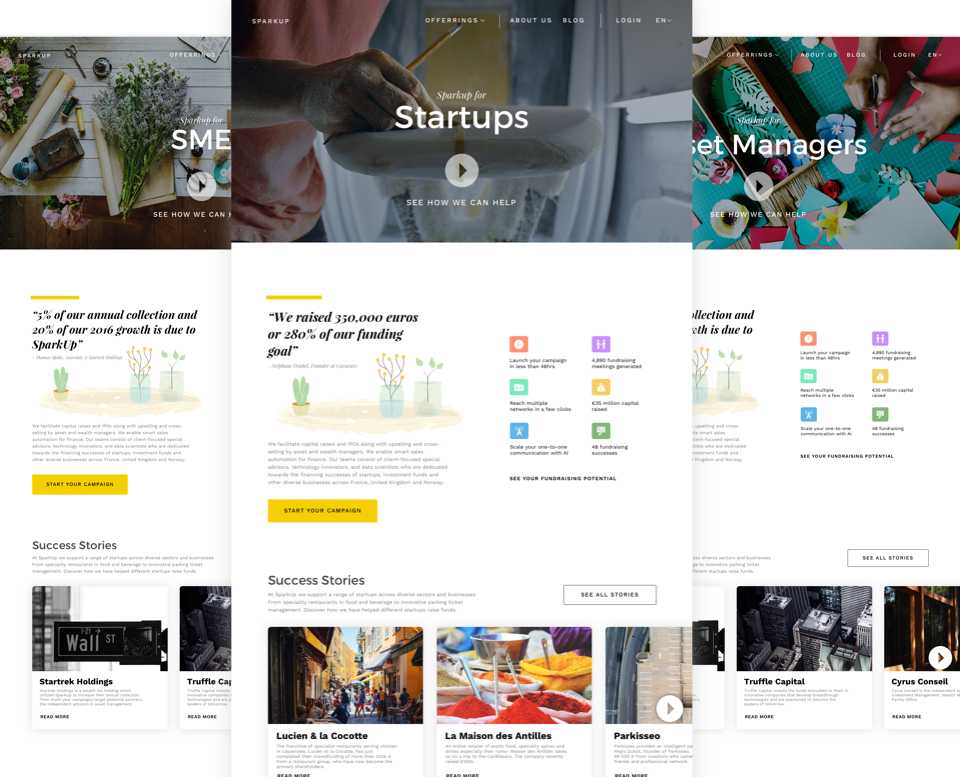Click the SparkUp logo in center header

[x=271, y=21]
